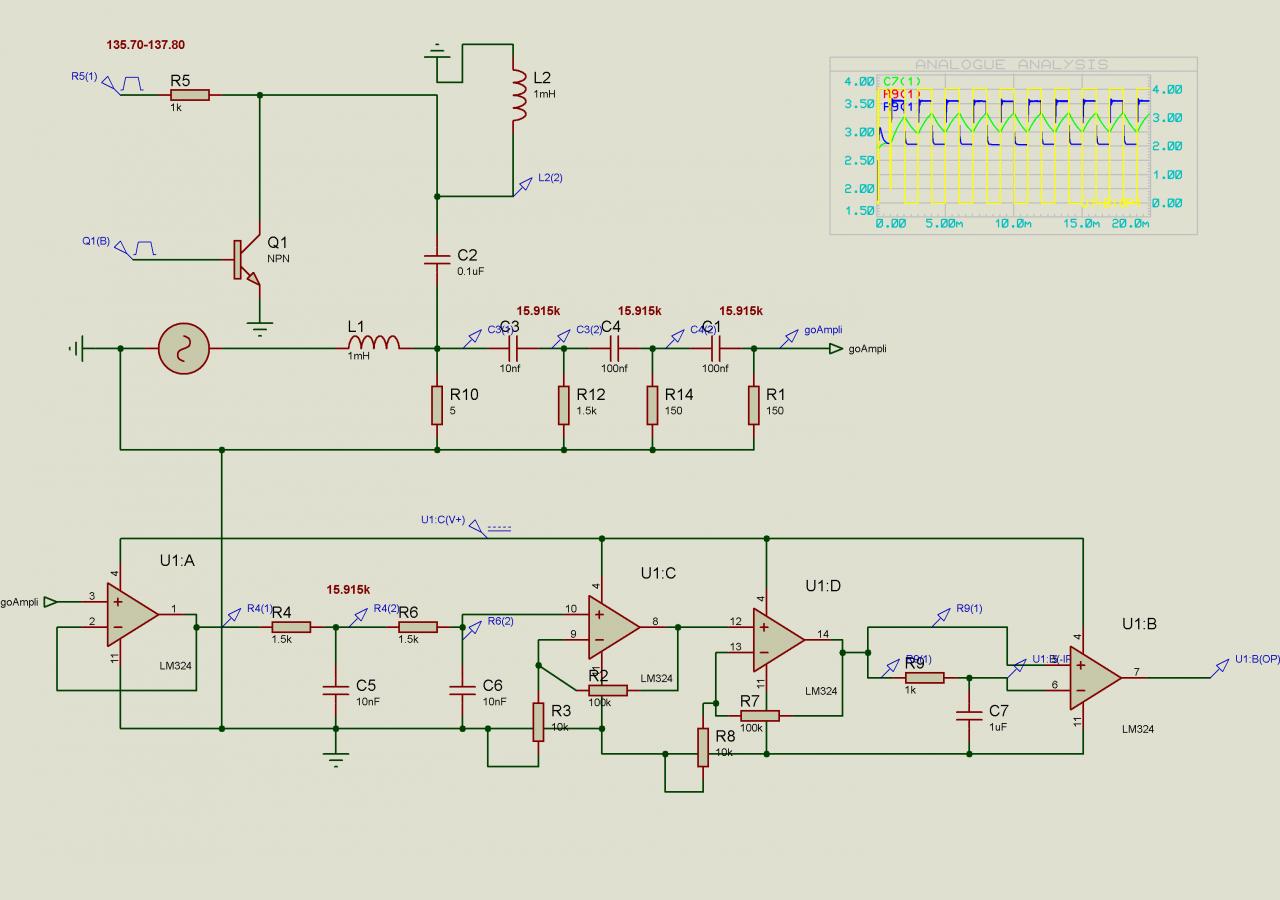Select resistor R14 body
The width and height of the screenshot is (1280, 900).
(652, 405)
